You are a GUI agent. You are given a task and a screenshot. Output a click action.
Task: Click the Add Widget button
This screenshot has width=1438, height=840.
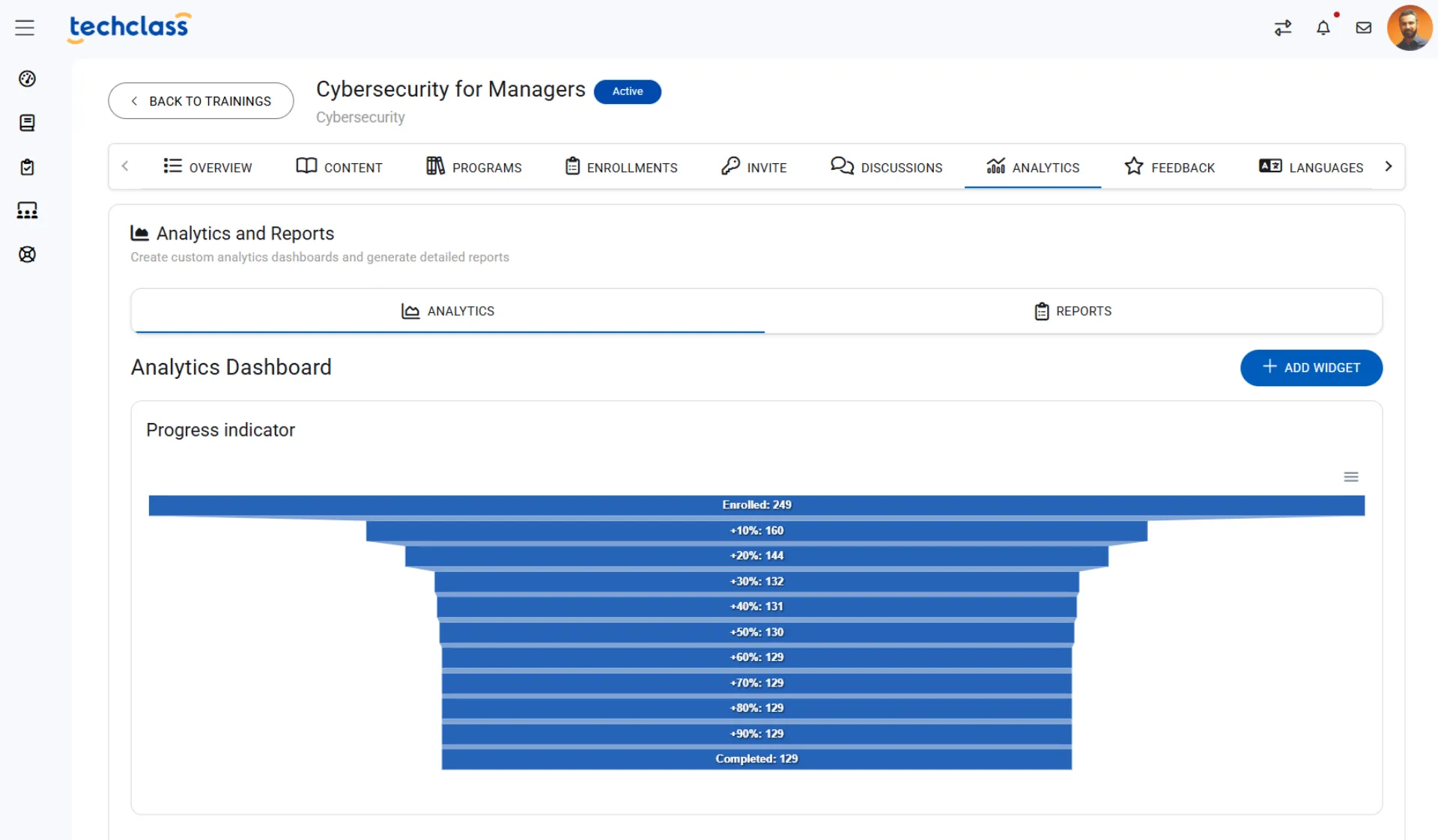point(1311,368)
